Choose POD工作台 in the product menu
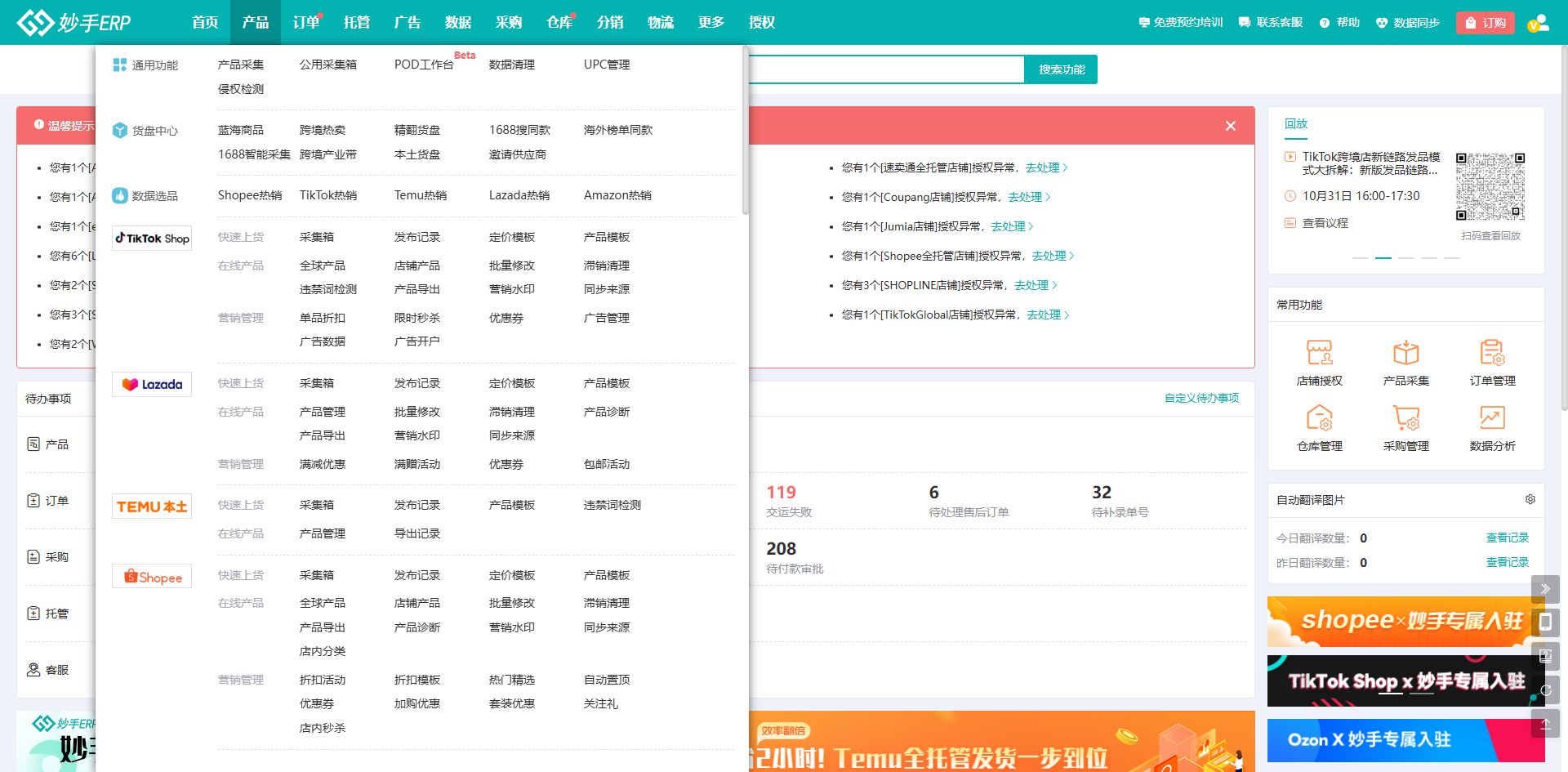Viewport: 1568px width, 772px height. [x=423, y=65]
